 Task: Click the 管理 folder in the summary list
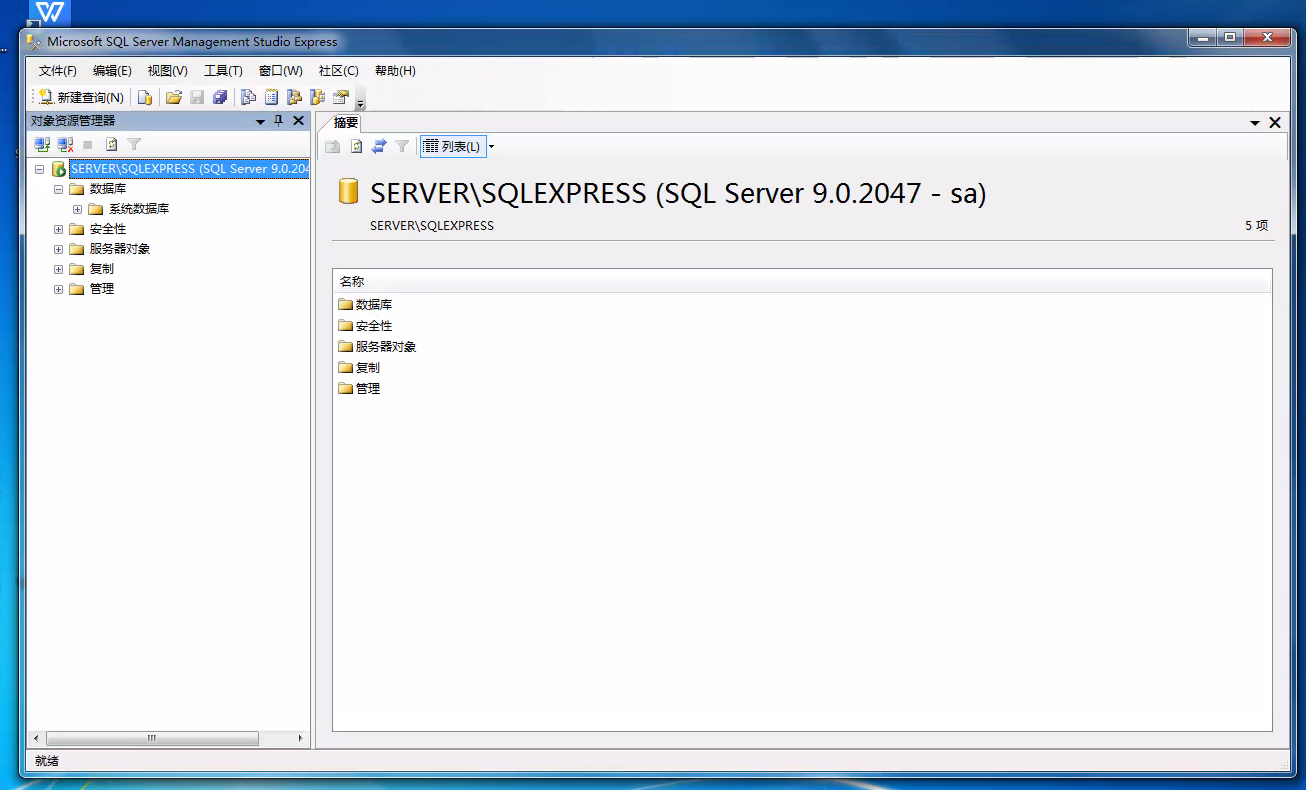point(359,389)
